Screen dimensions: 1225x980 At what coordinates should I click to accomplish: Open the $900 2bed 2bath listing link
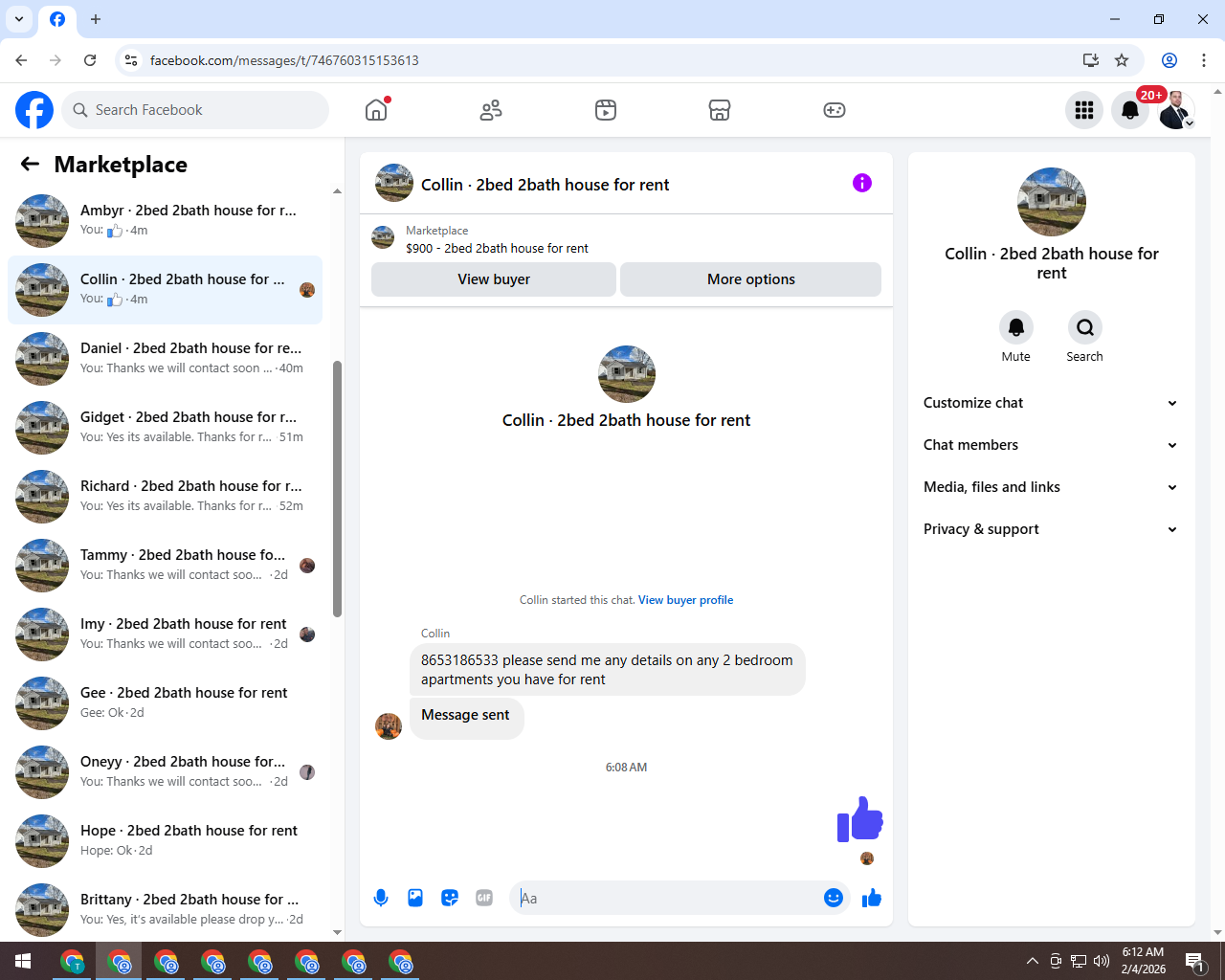(497, 248)
